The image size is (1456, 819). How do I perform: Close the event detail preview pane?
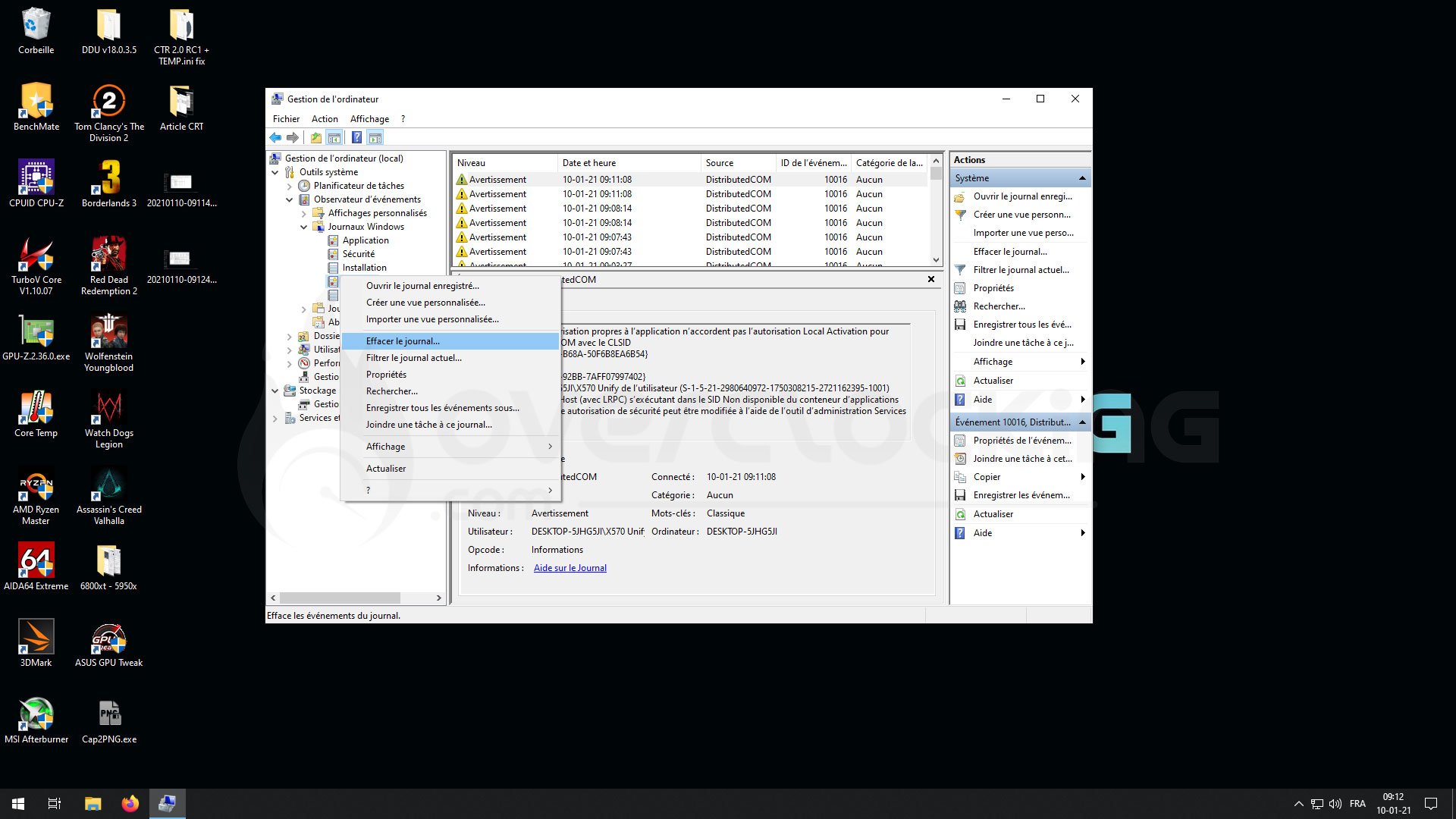(x=931, y=280)
